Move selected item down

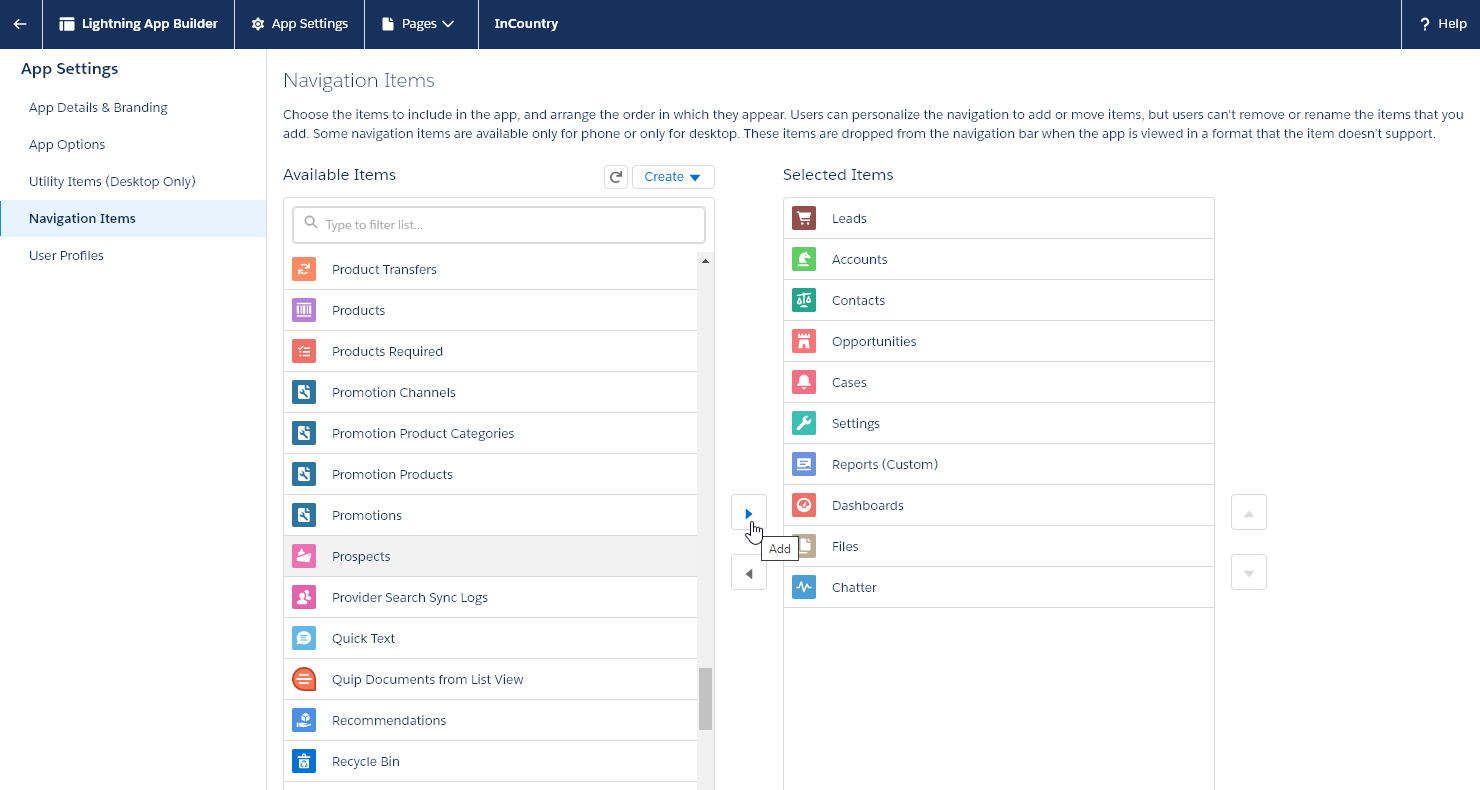click(x=1249, y=573)
